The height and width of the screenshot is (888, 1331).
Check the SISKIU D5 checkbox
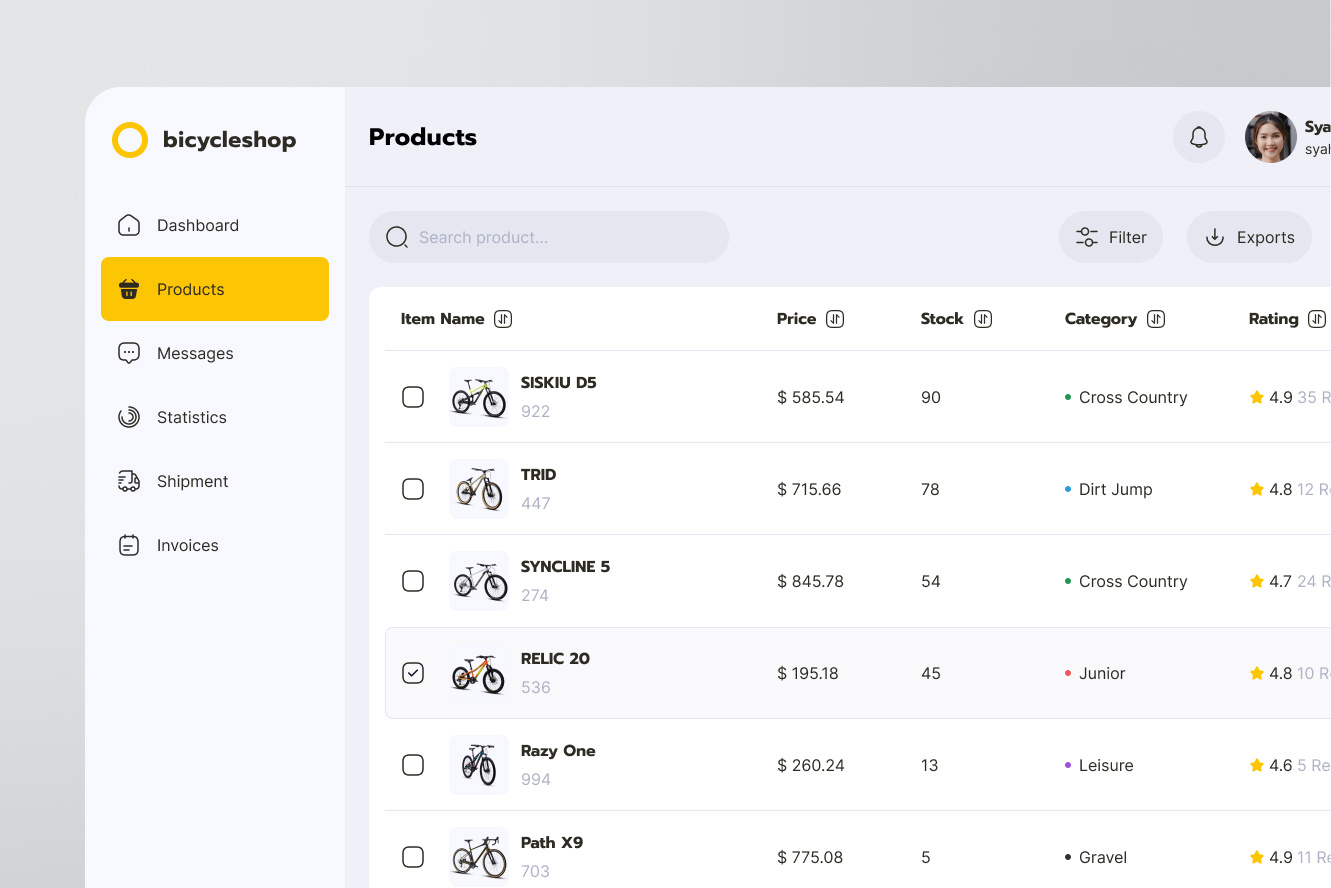413,397
